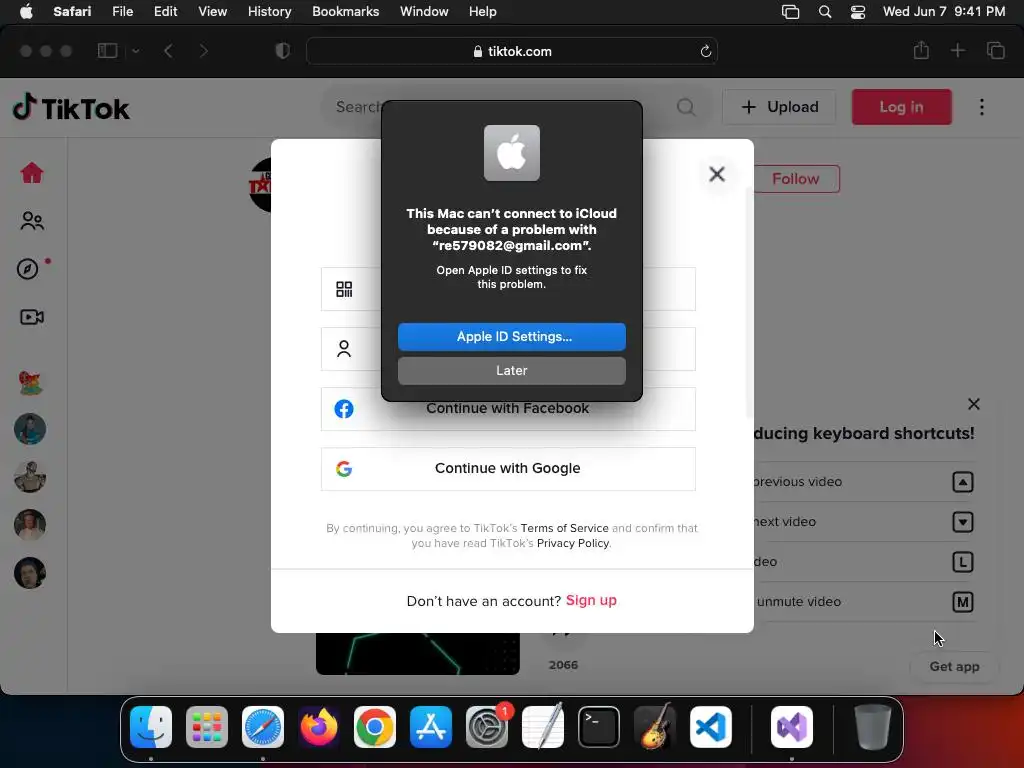Screen dimensions: 1024x768
Task: Expand the sidebar dropdown chevron in Safari toolbar
Action: [x=135, y=51]
